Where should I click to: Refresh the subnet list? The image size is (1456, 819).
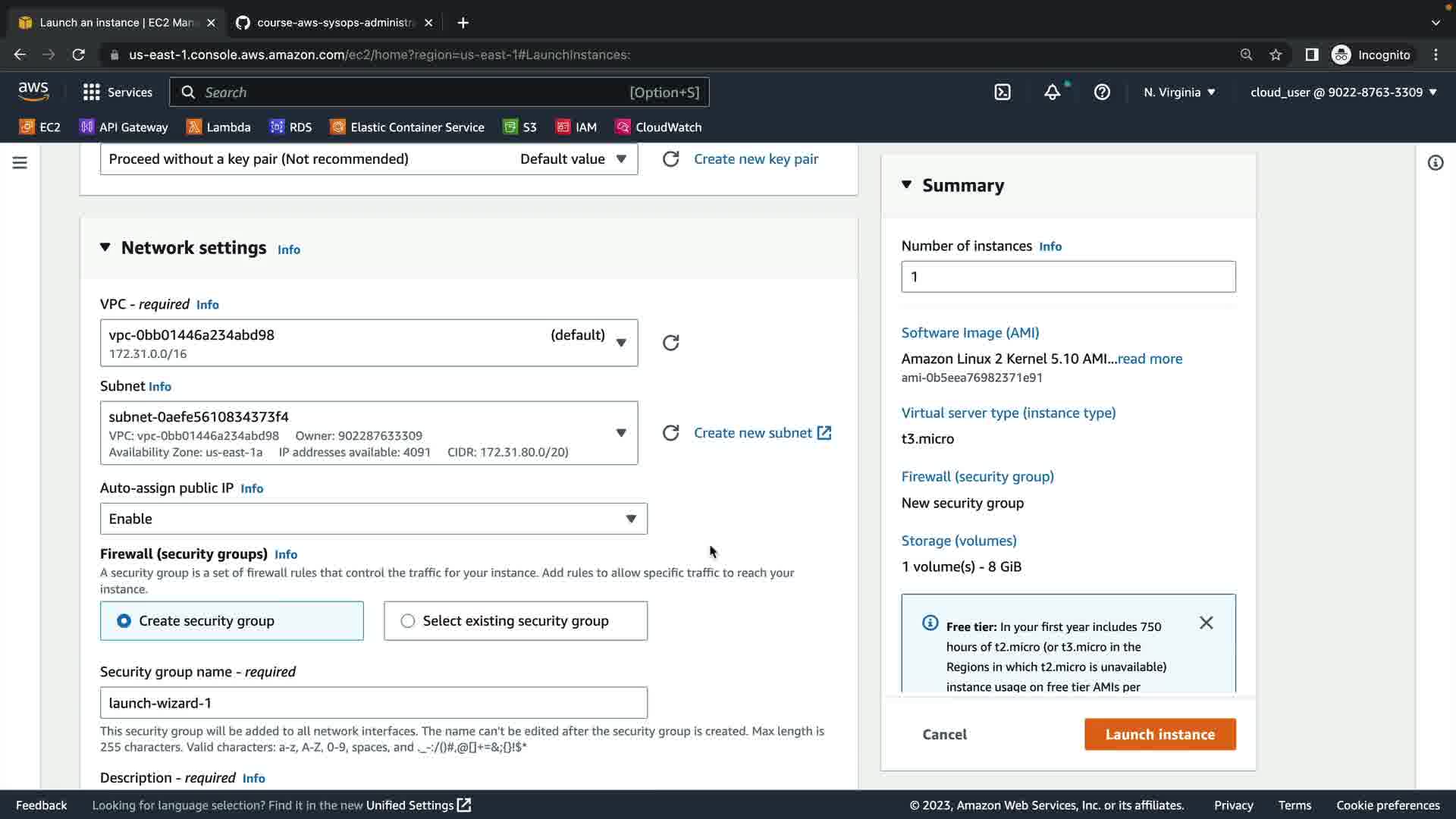[670, 433]
